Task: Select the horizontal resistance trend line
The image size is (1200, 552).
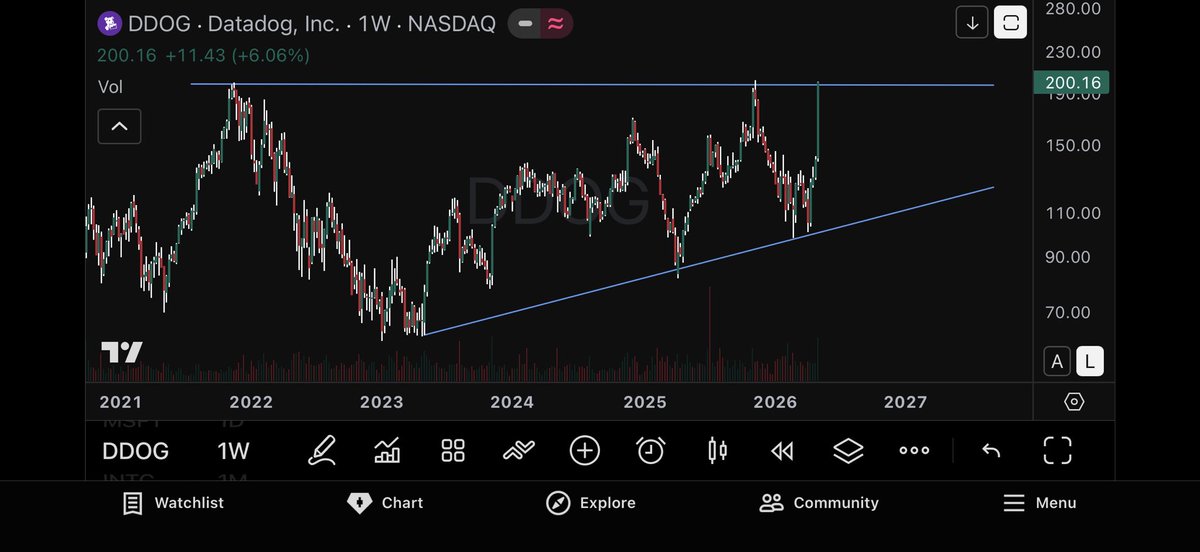Action: (x=592, y=85)
